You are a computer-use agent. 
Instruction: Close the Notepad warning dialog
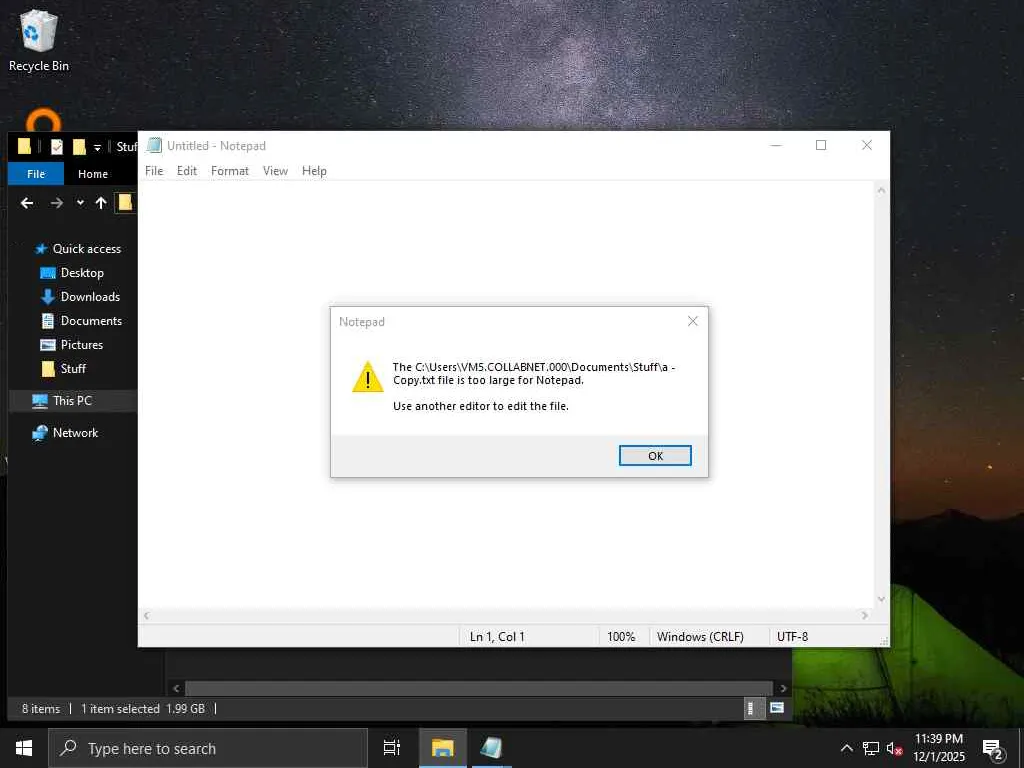point(693,321)
